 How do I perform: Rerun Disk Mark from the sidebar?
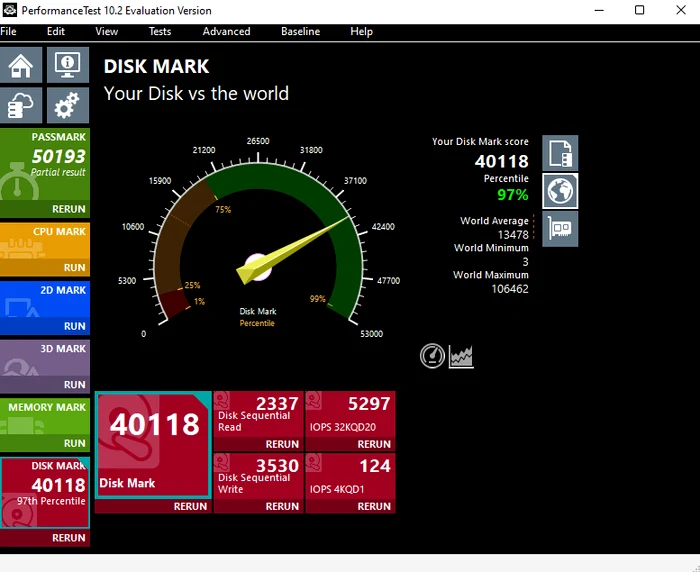pyautogui.click(x=68, y=538)
